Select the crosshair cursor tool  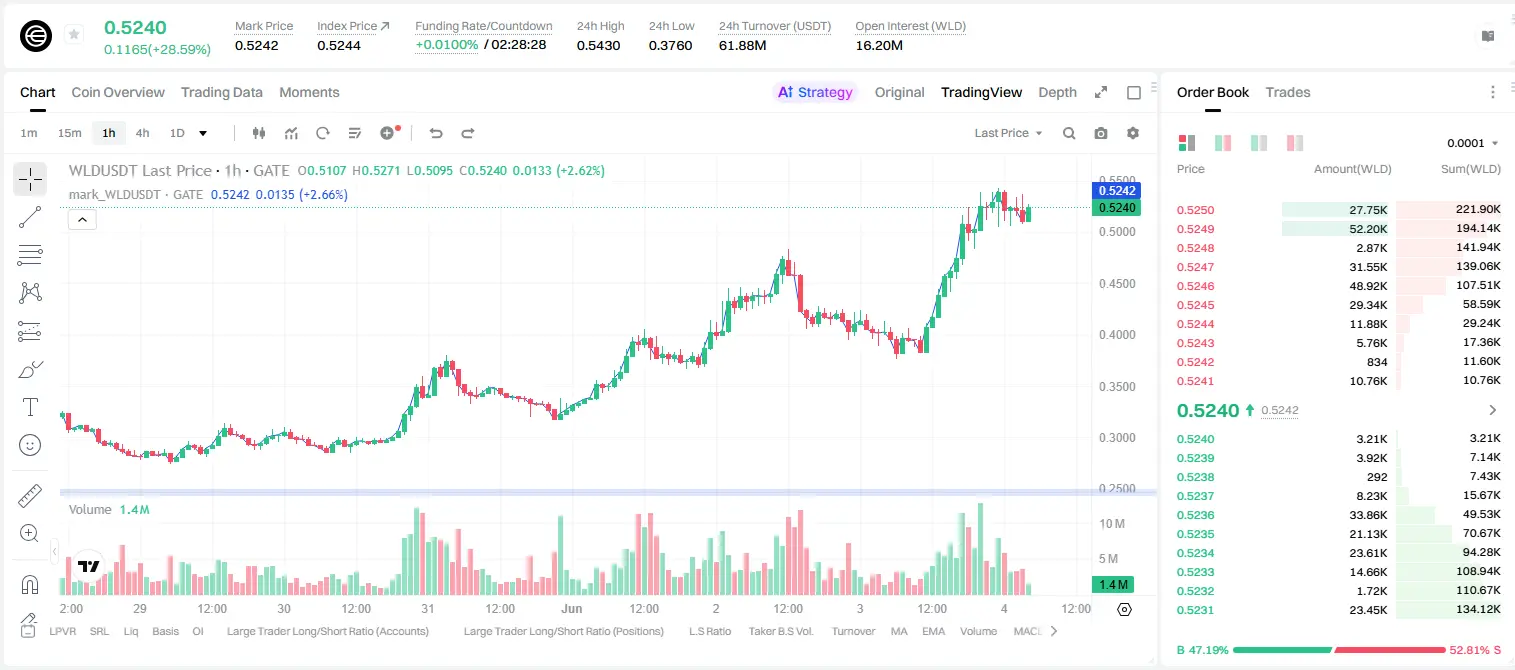point(30,179)
